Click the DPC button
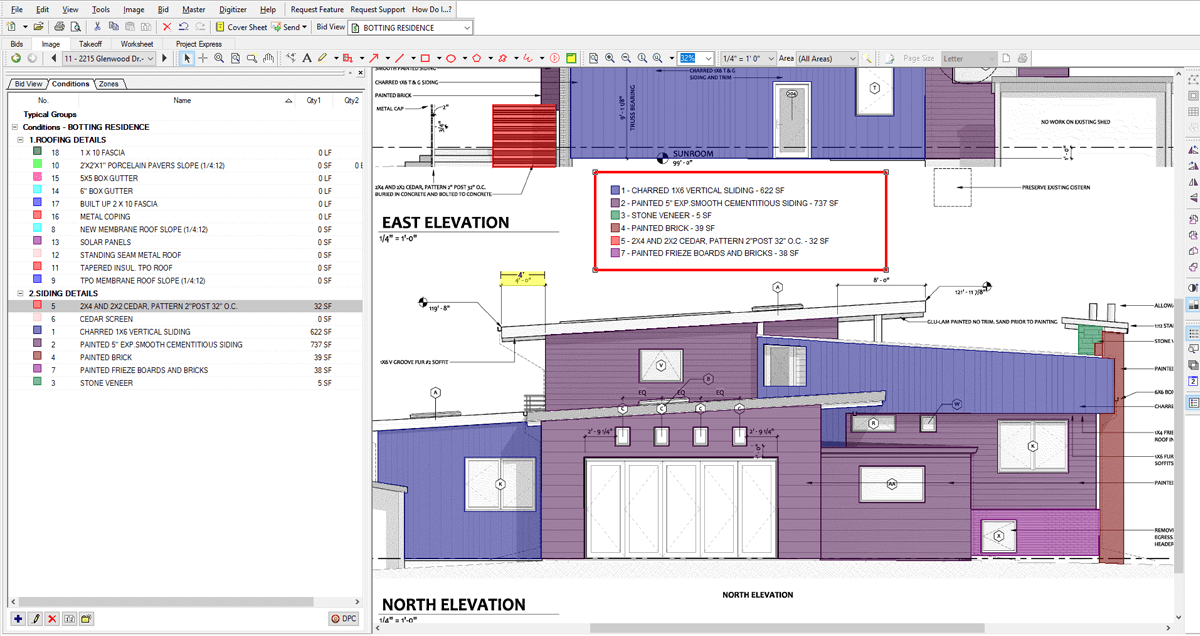Image resolution: width=1200 pixels, height=636 pixels. [x=344, y=619]
